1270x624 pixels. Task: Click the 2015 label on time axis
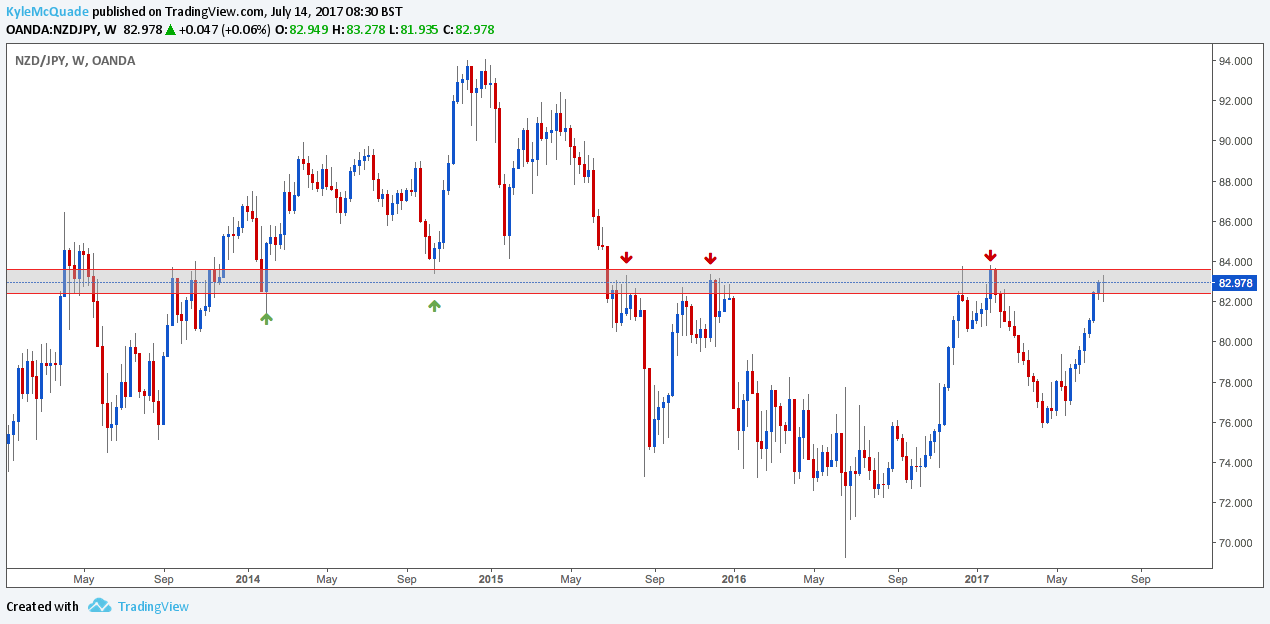(490, 579)
